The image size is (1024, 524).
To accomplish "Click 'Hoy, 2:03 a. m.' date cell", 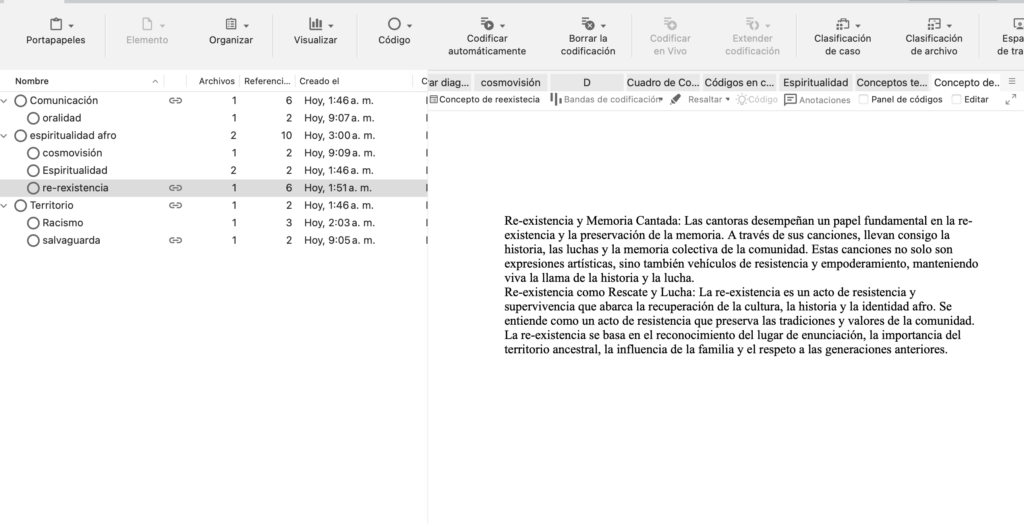I will 340,223.
